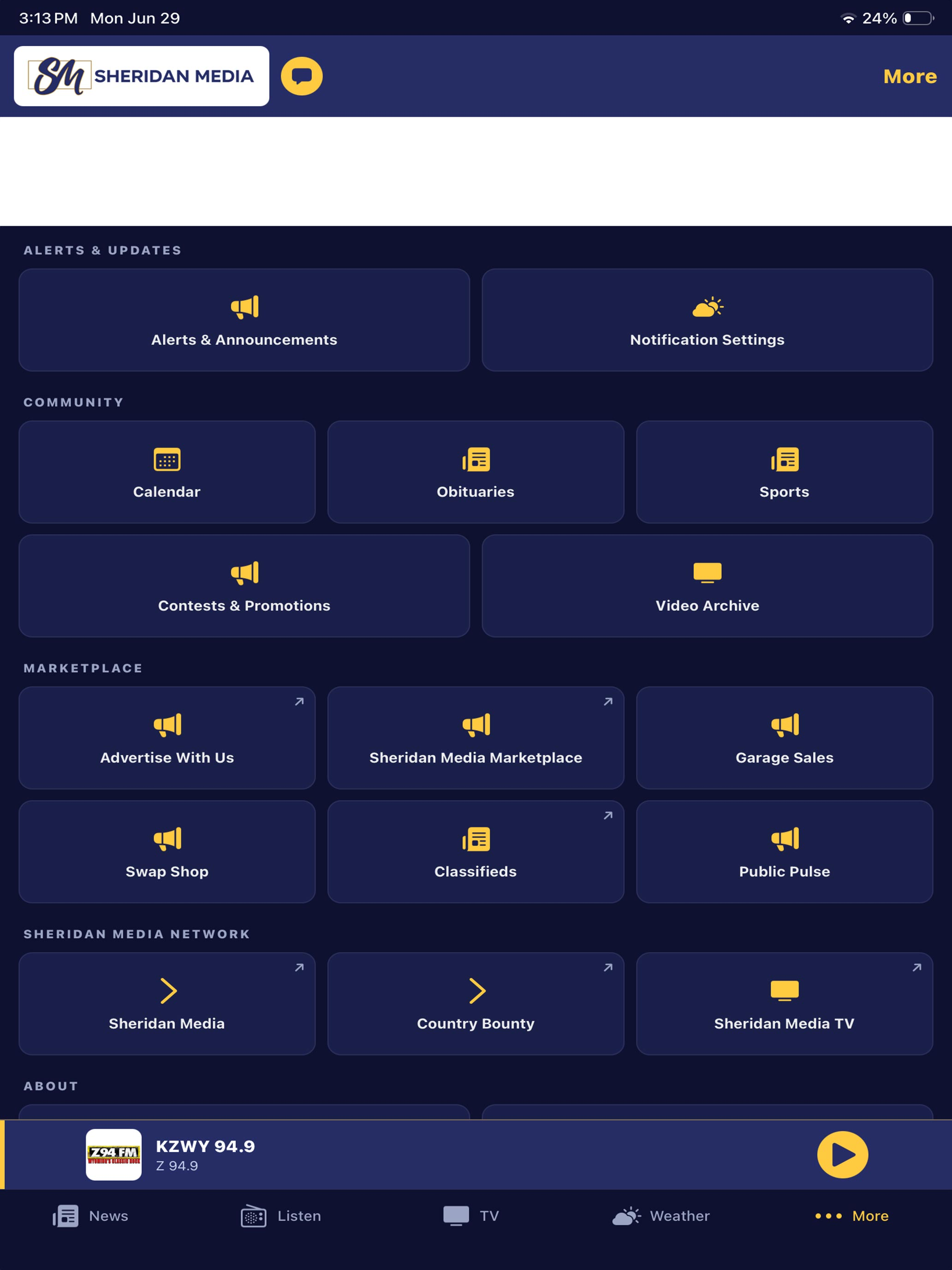Open the Garage Sales tile

(785, 738)
